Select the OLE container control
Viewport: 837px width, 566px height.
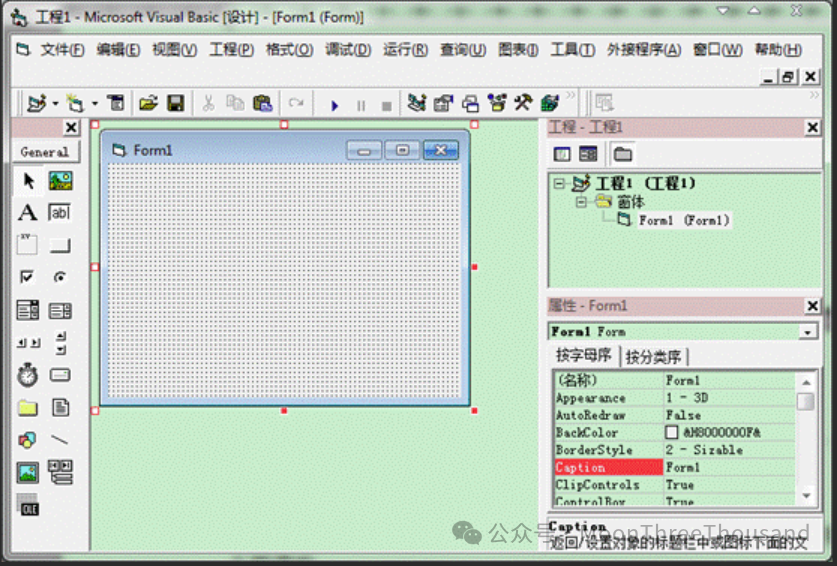[x=28, y=506]
